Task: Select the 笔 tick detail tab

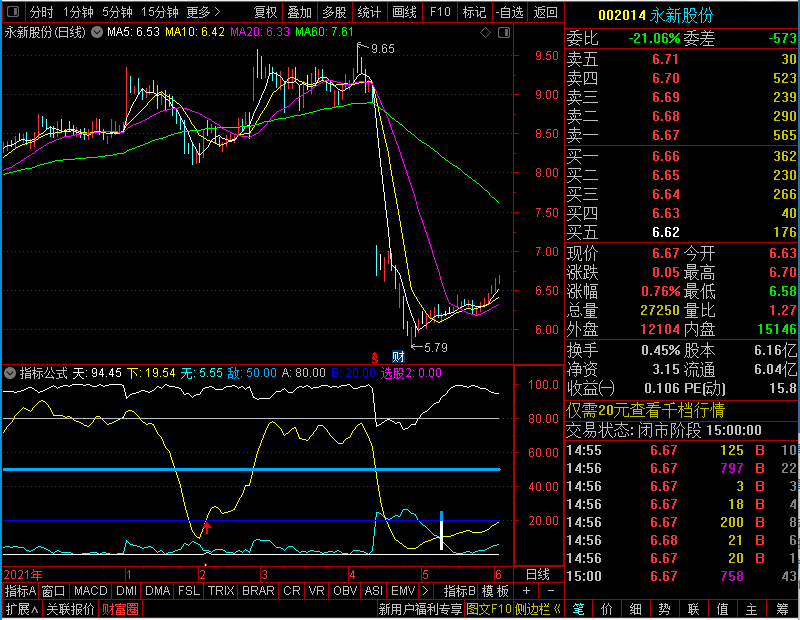Action: [x=578, y=609]
